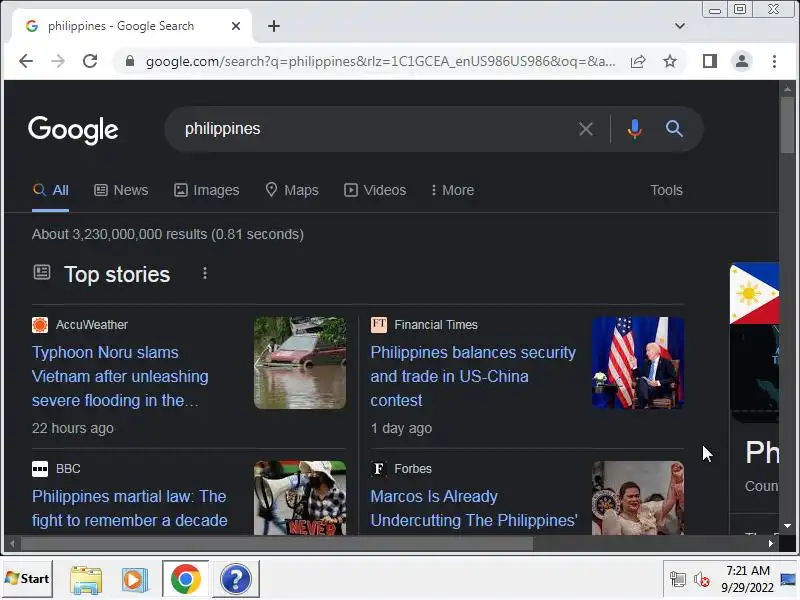The width and height of the screenshot is (800, 600).
Task: Click the Forbes source icon
Action: [x=379, y=469]
